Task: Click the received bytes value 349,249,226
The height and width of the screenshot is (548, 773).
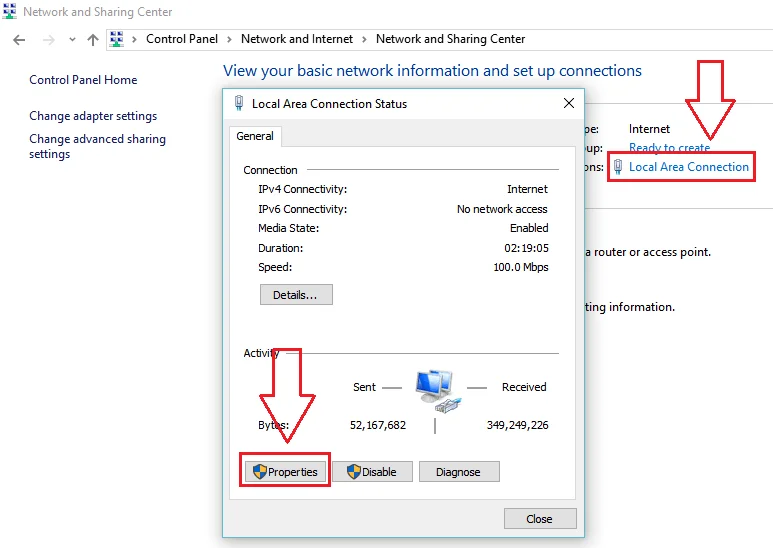Action: point(517,425)
